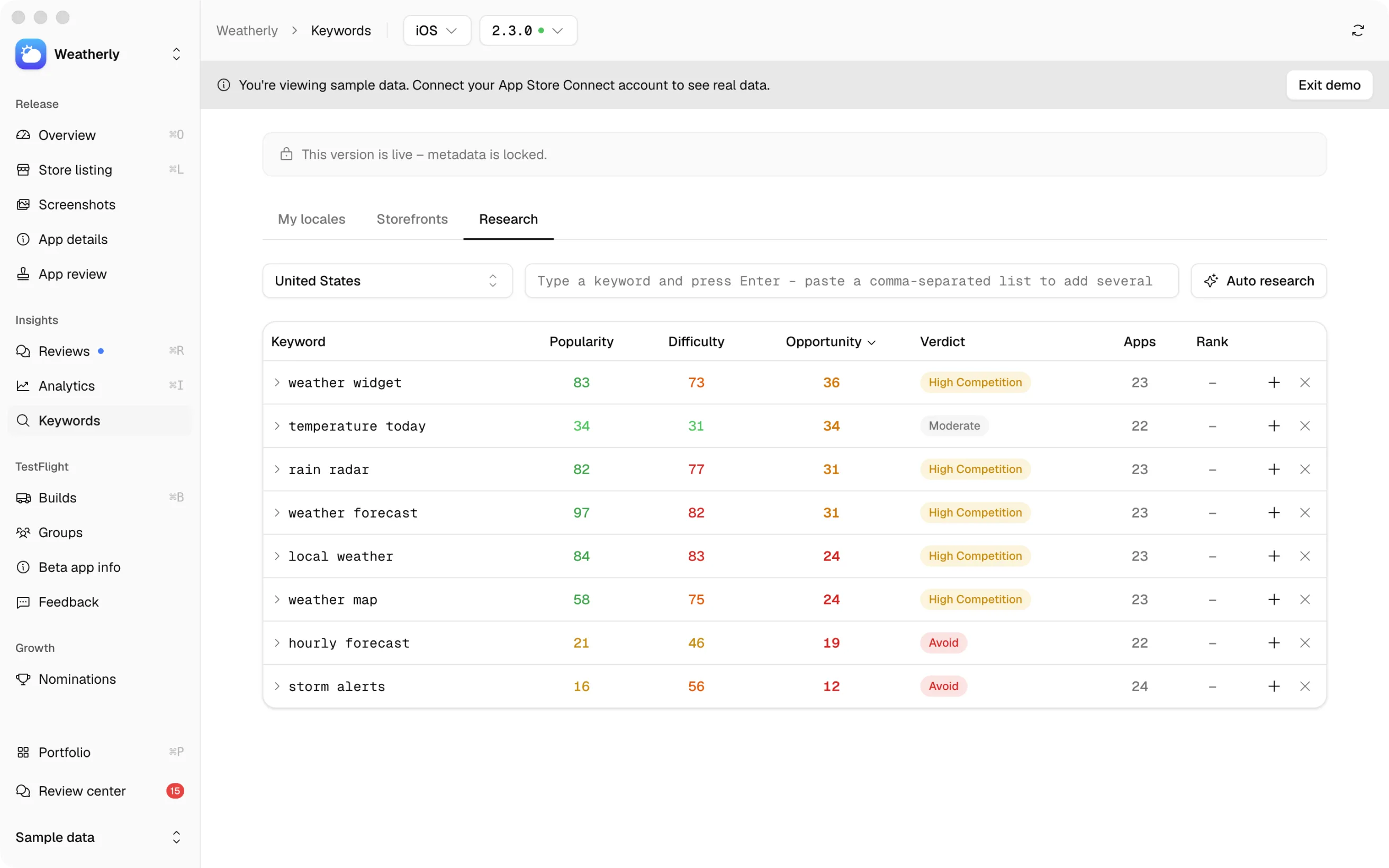1389x868 pixels.
Task: Expand the 'weather forecast' keyword row
Action: click(277, 513)
